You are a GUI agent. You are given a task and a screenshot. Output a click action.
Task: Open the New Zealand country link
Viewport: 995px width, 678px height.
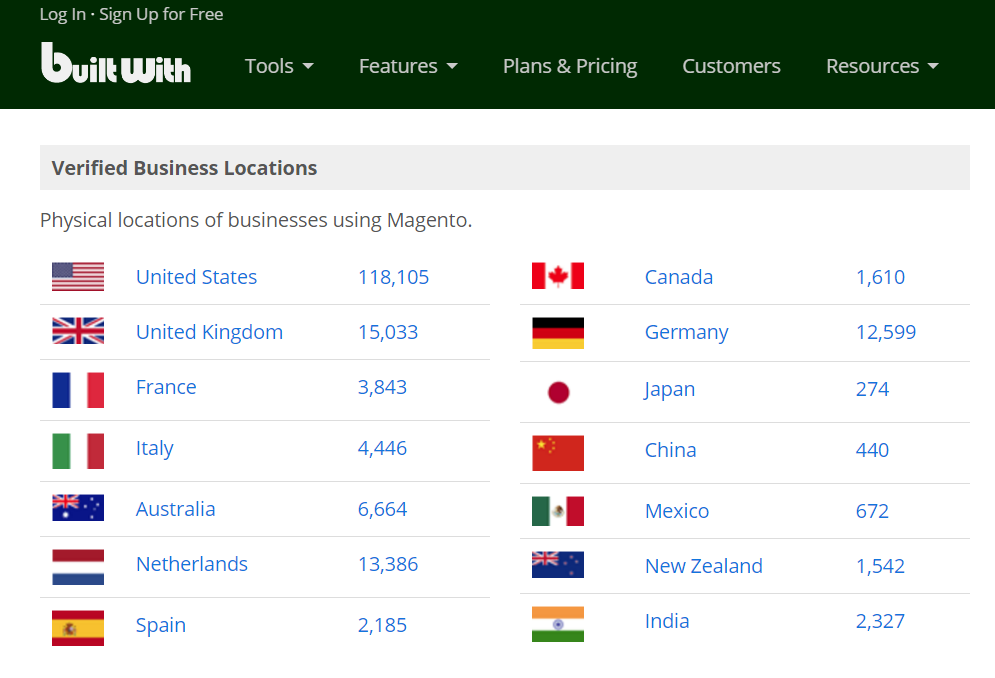point(703,566)
